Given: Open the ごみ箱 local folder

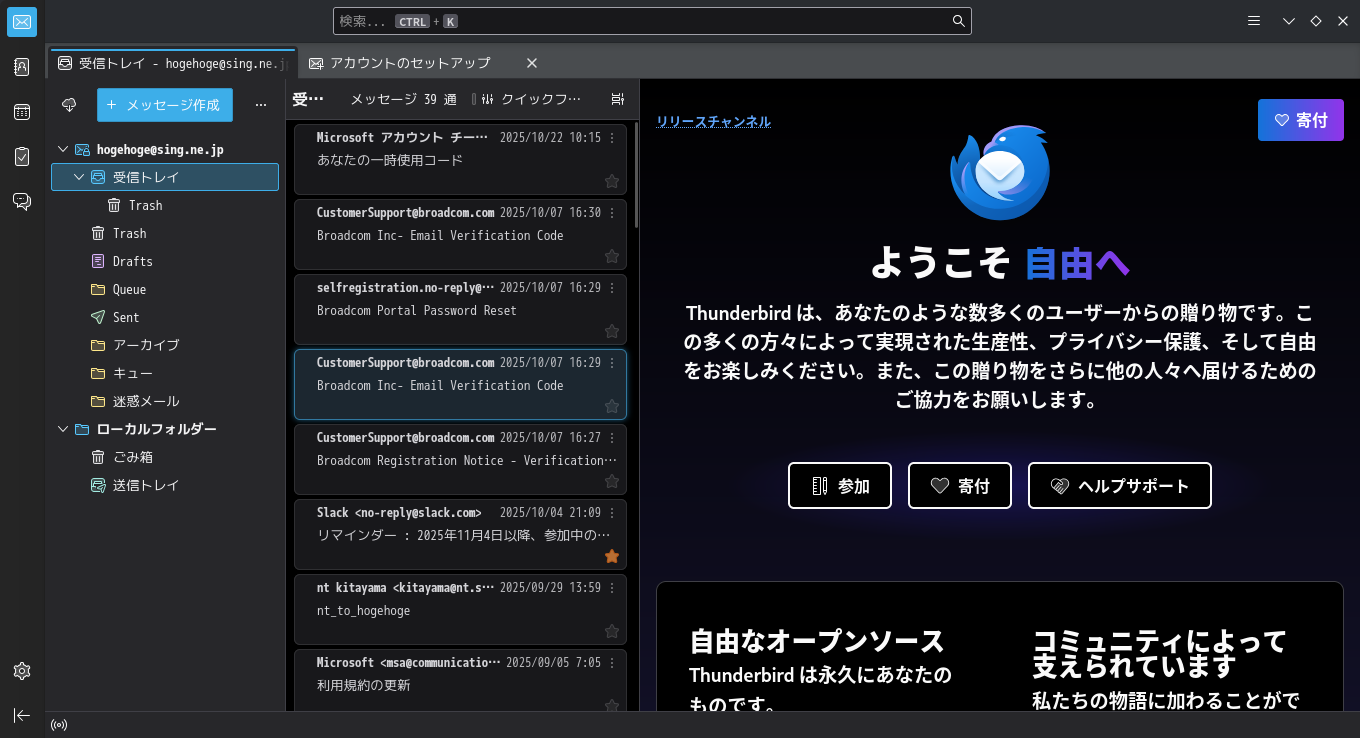Looking at the screenshot, I should coord(165,457).
